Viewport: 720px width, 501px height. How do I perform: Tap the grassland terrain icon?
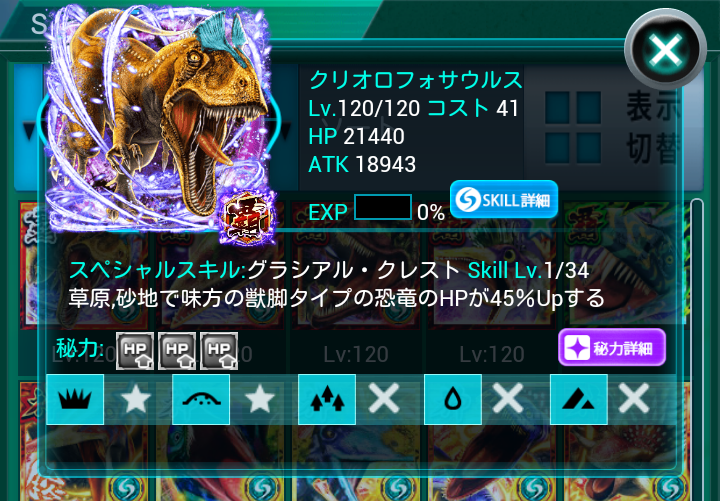pyautogui.click(x=75, y=399)
